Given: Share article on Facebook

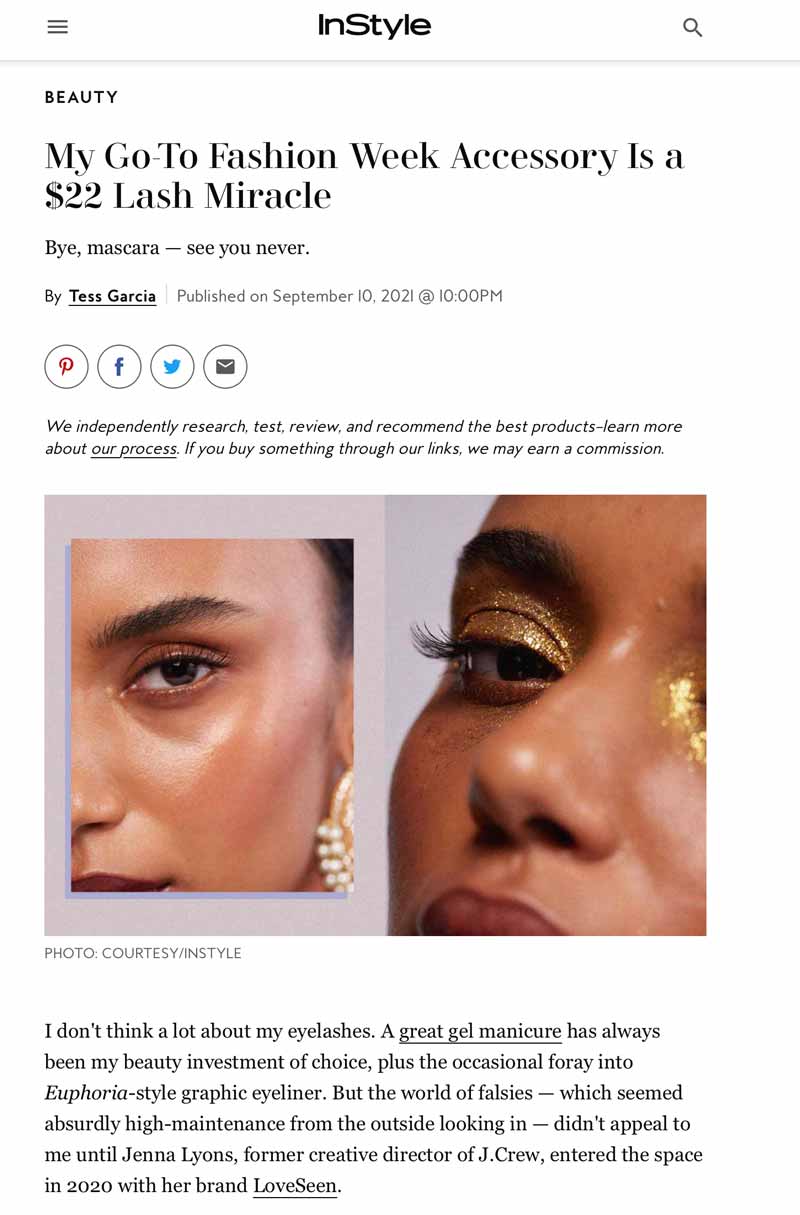Looking at the screenshot, I should click(119, 367).
